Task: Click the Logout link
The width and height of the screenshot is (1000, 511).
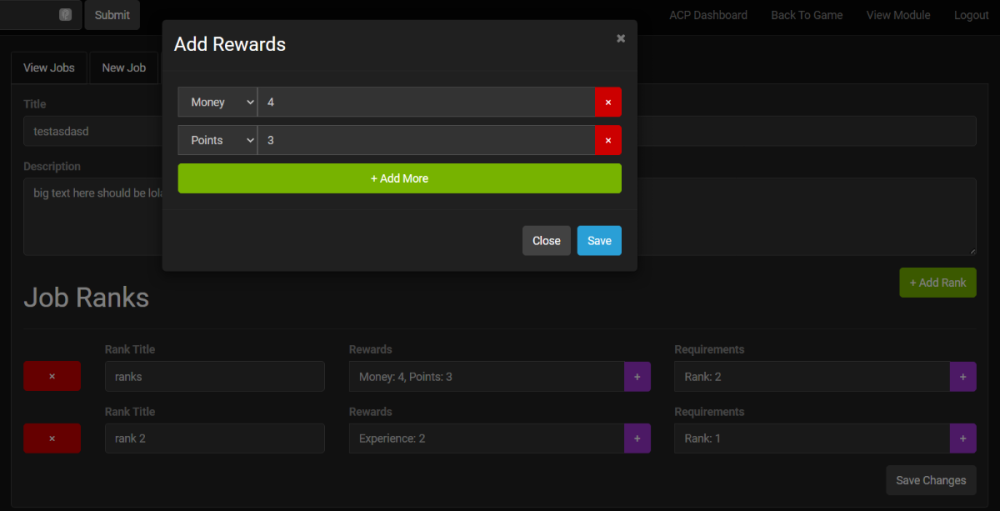Action: click(x=971, y=15)
